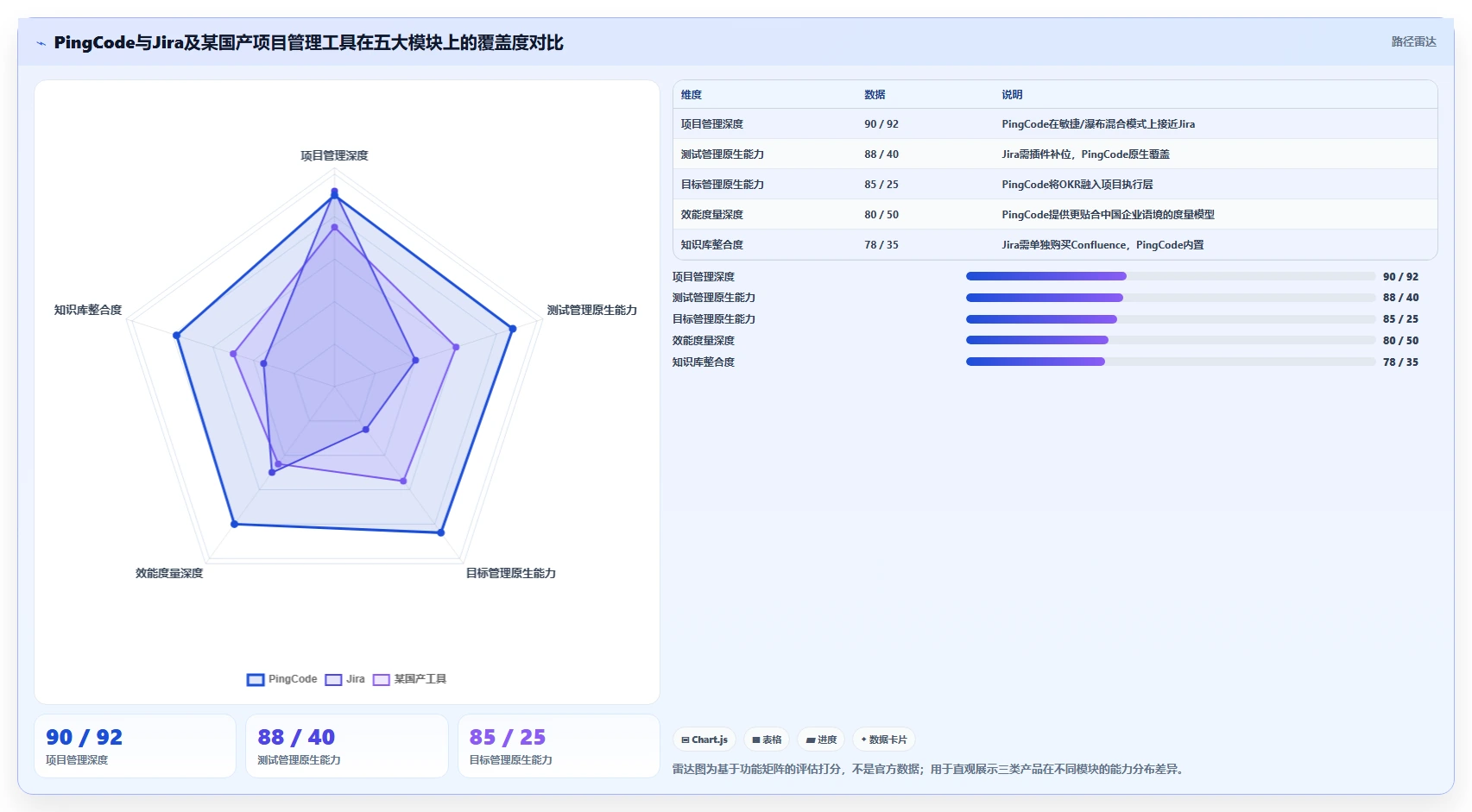The width and height of the screenshot is (1472, 812).
Task: Click PingCode data point on 知识库整合度 axis
Action: [x=177, y=335]
